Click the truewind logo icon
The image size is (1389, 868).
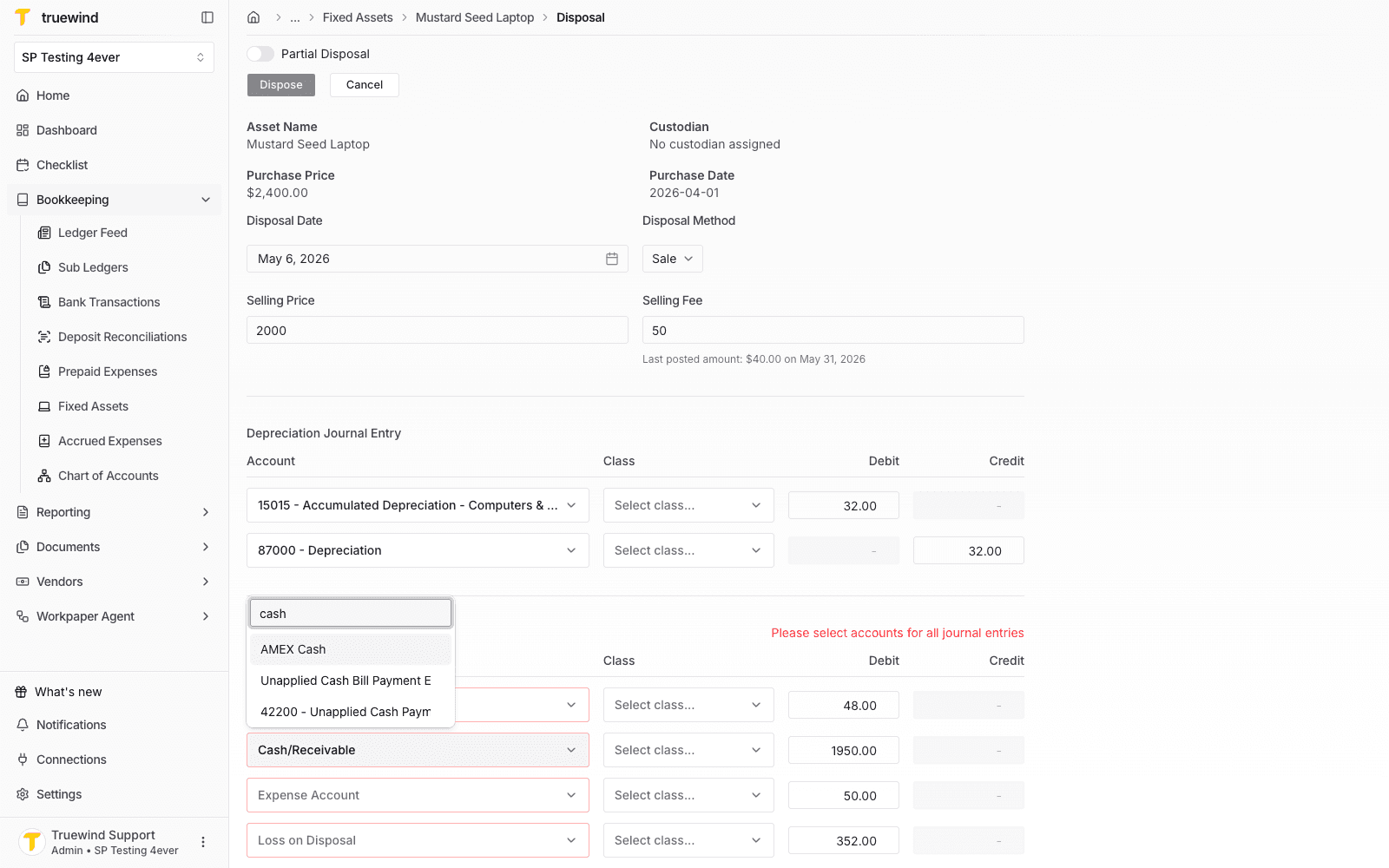click(23, 17)
